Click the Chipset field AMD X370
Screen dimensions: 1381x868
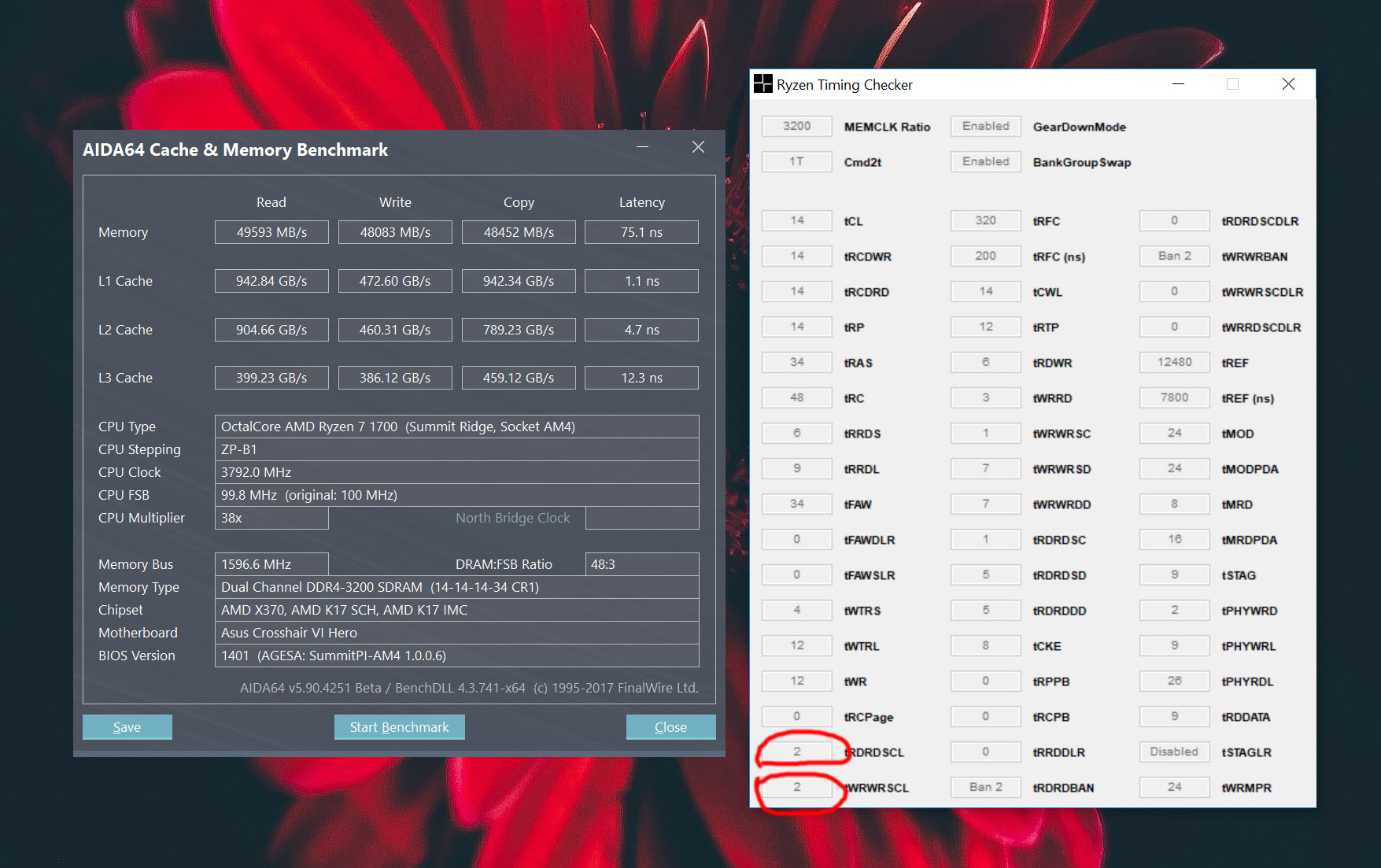tap(456, 610)
